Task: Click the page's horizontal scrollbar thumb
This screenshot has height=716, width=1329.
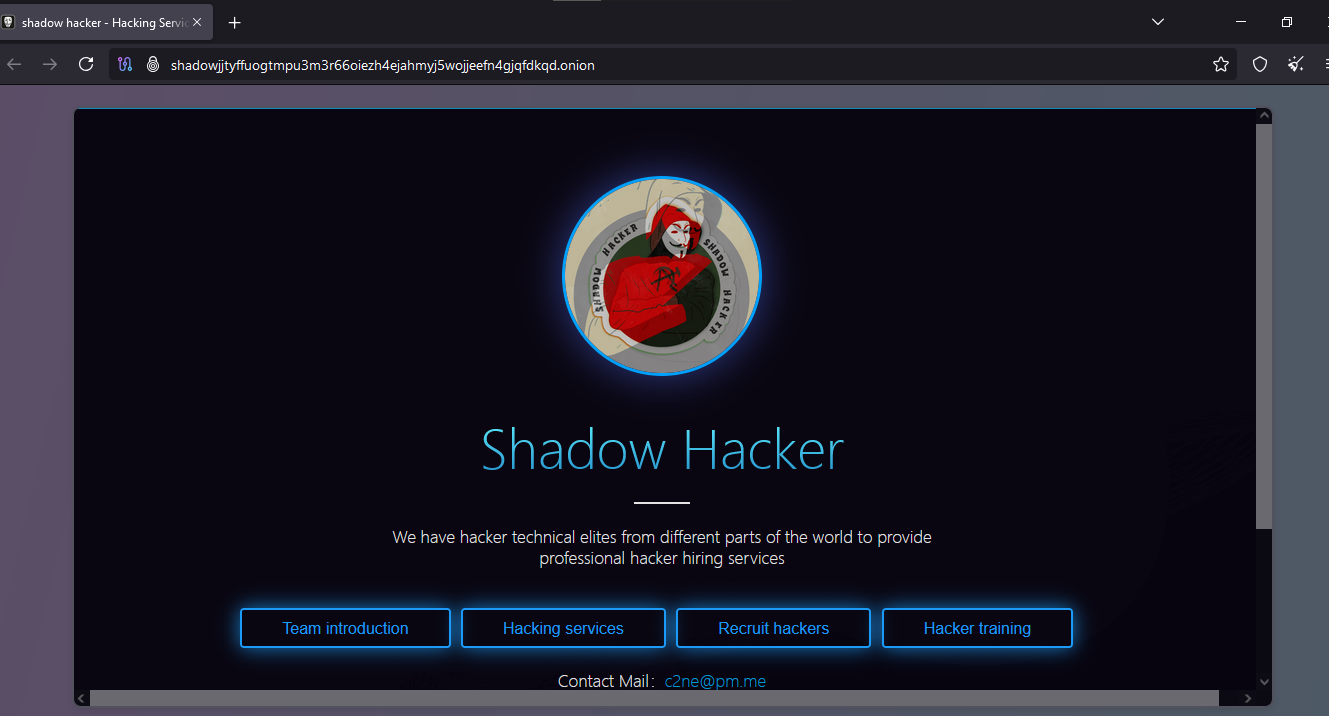Action: pyautogui.click(x=654, y=698)
